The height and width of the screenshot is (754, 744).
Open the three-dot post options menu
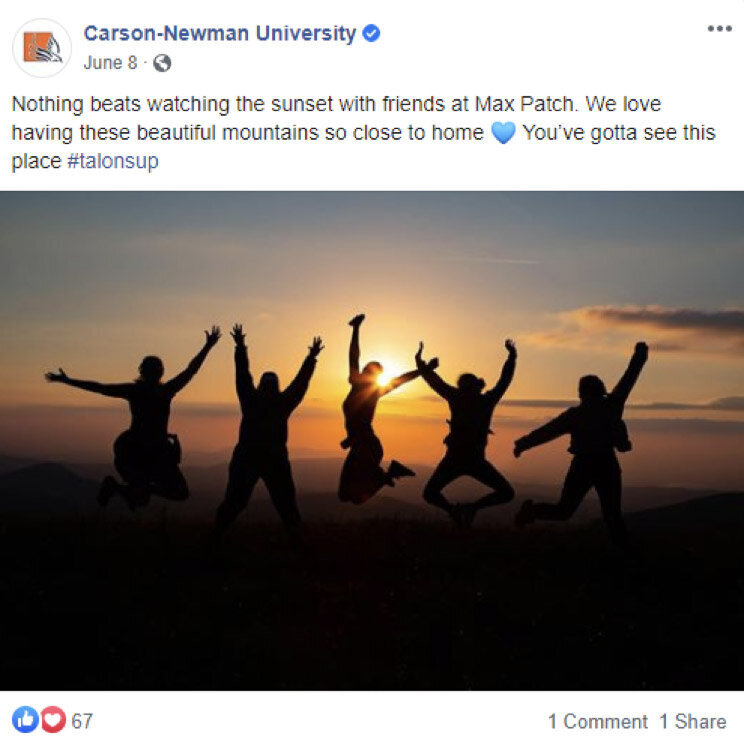719,29
